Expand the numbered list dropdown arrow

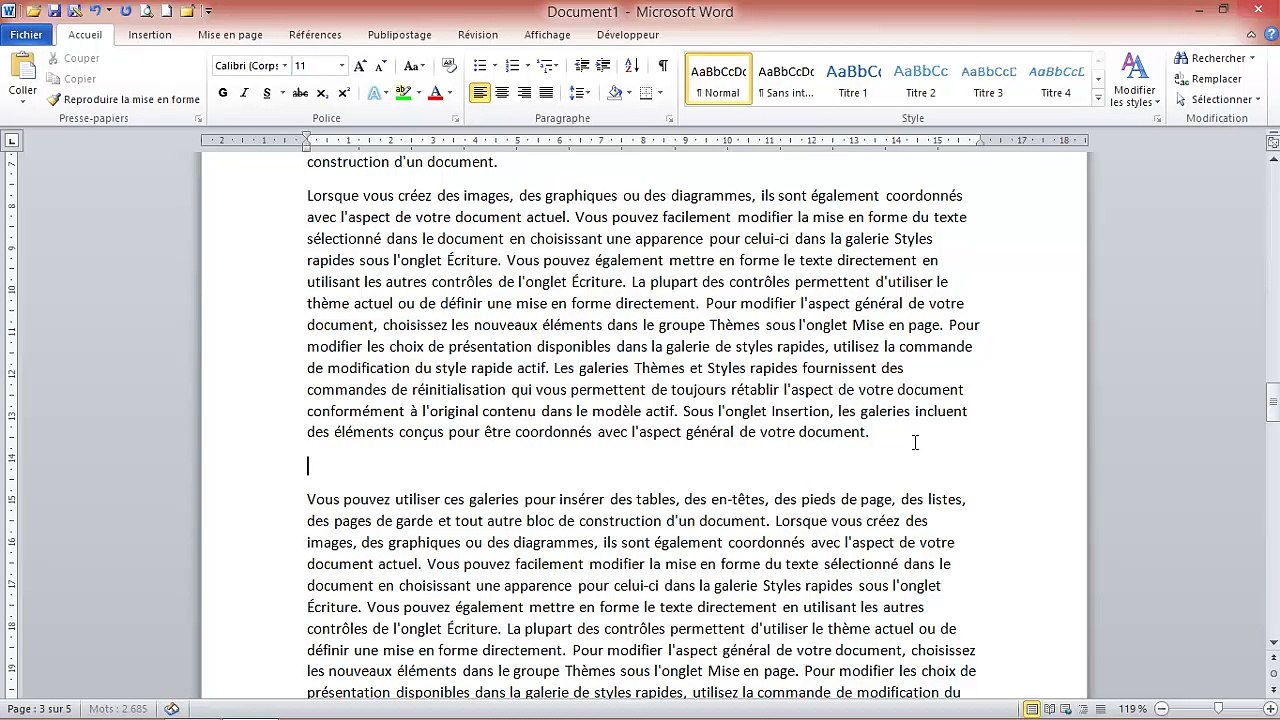(528, 66)
